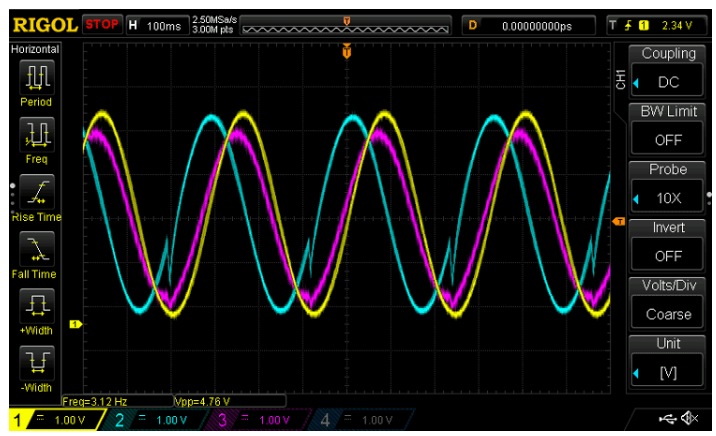Click the Horizontal menu heading
Viewport: 716px width, 436px height.
point(35,49)
